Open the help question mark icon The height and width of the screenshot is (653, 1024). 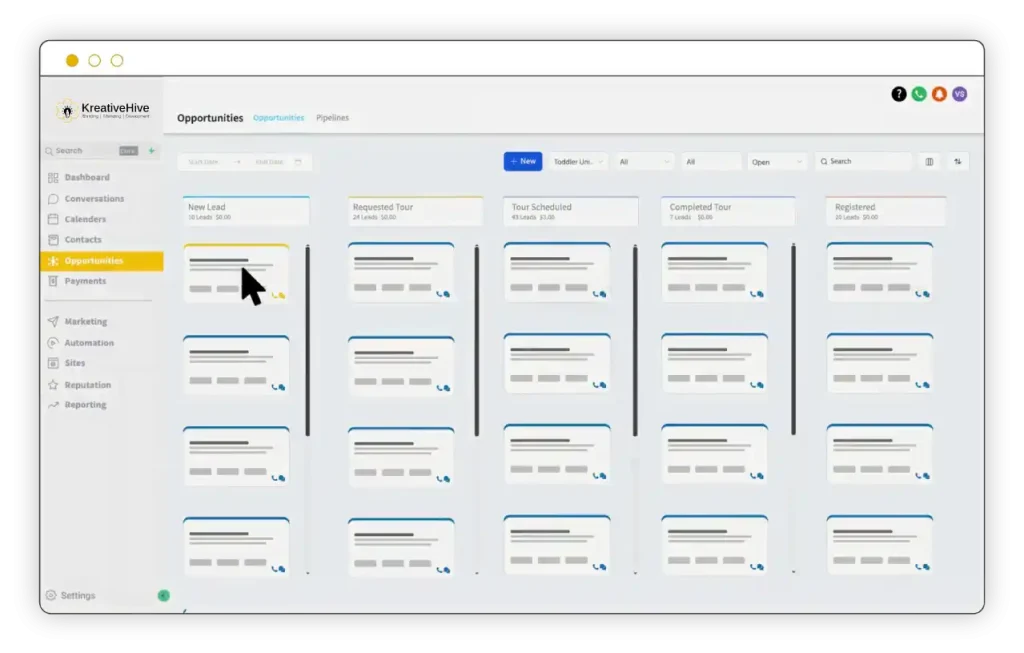(898, 94)
